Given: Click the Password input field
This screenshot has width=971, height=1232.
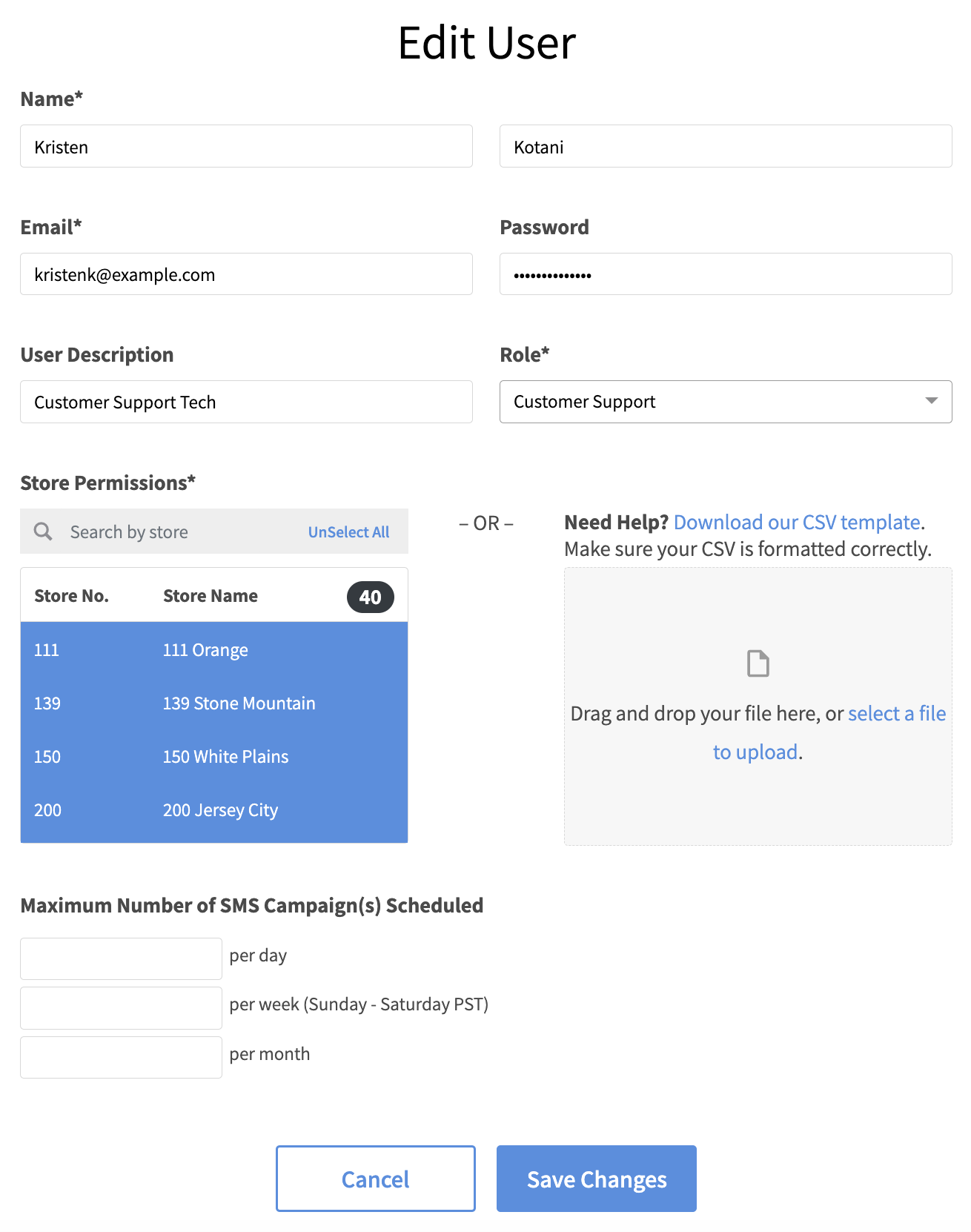Looking at the screenshot, I should (x=725, y=274).
